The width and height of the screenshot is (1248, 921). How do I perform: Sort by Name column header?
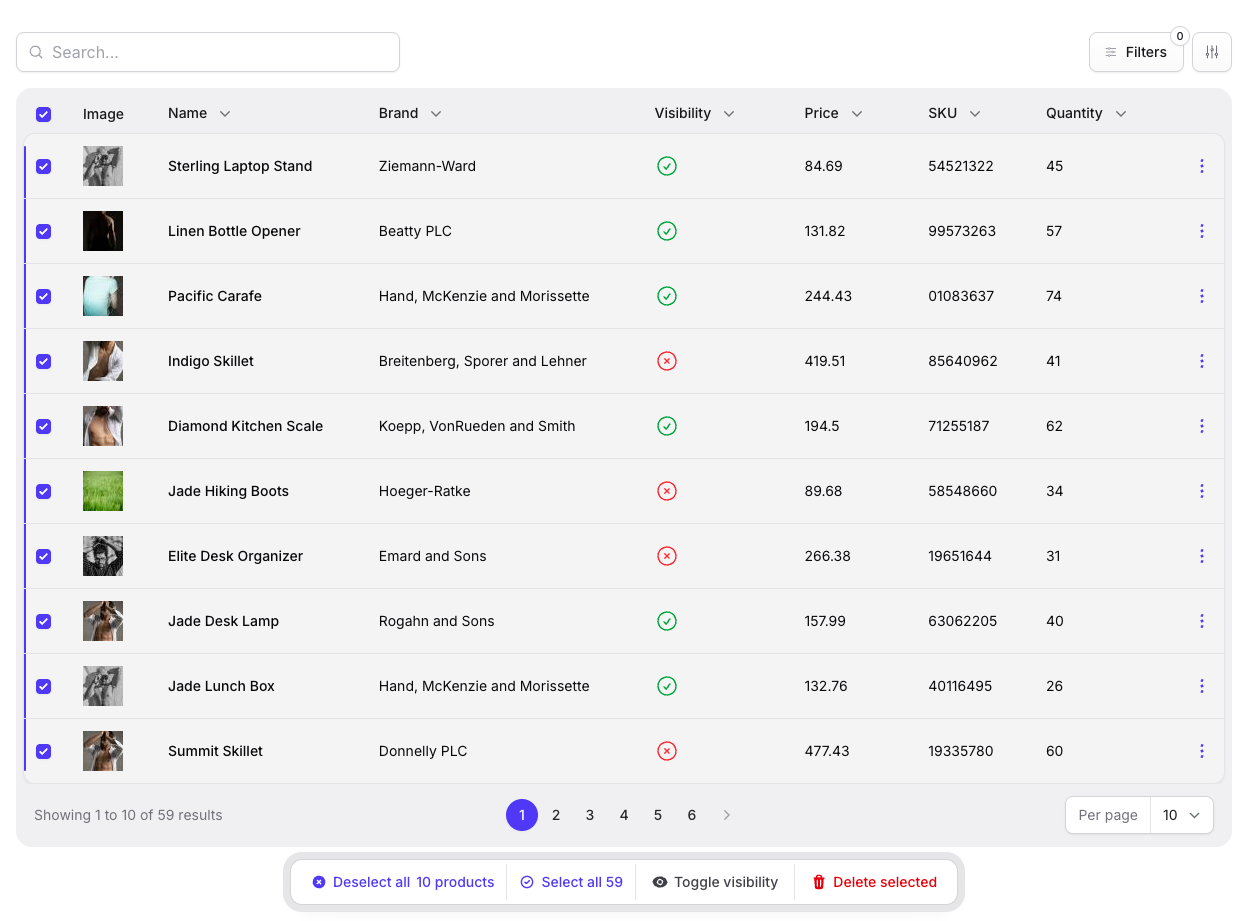[x=199, y=113]
